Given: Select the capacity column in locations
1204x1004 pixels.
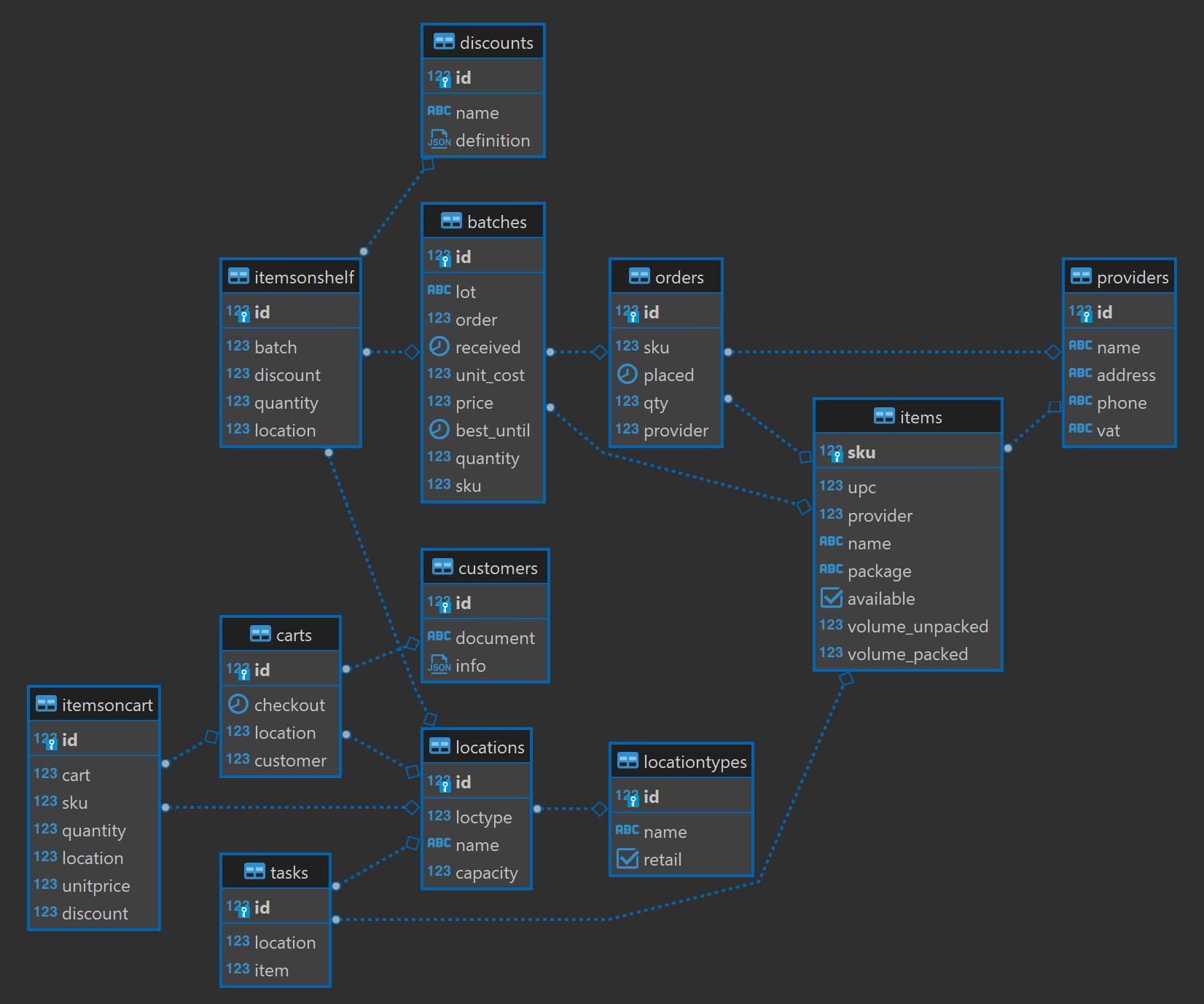Looking at the screenshot, I should tap(477, 872).
